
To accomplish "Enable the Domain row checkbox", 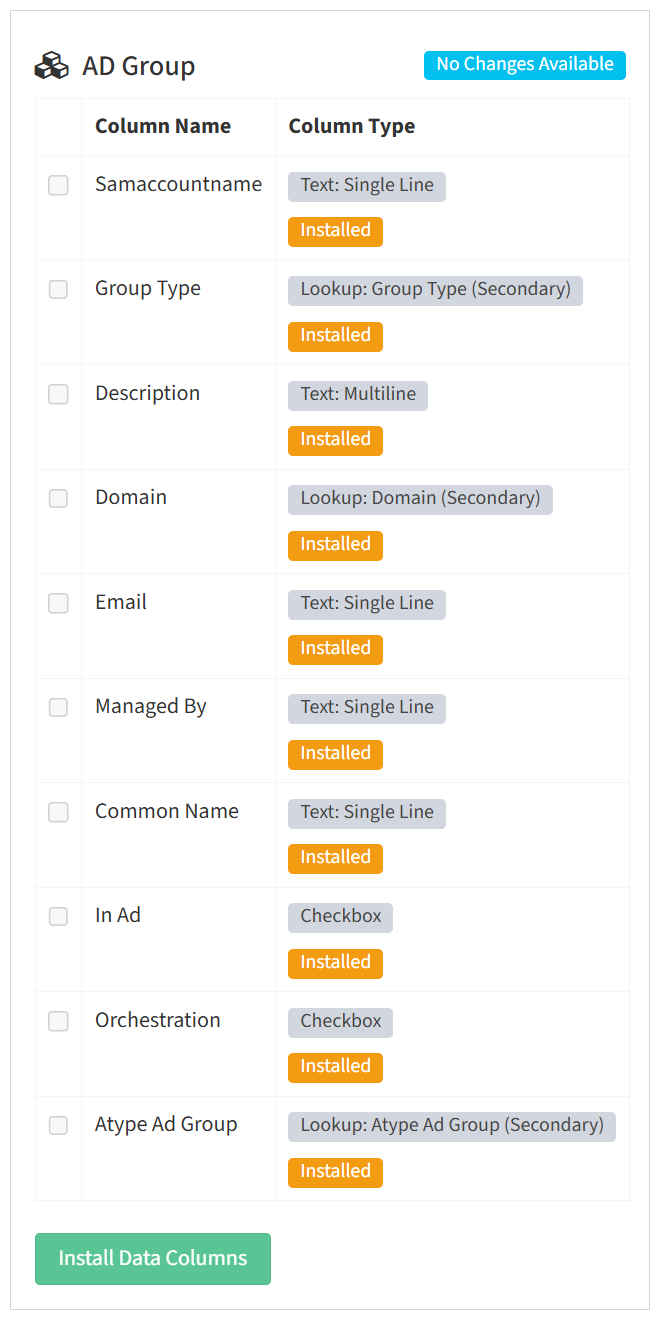I will click(59, 498).
